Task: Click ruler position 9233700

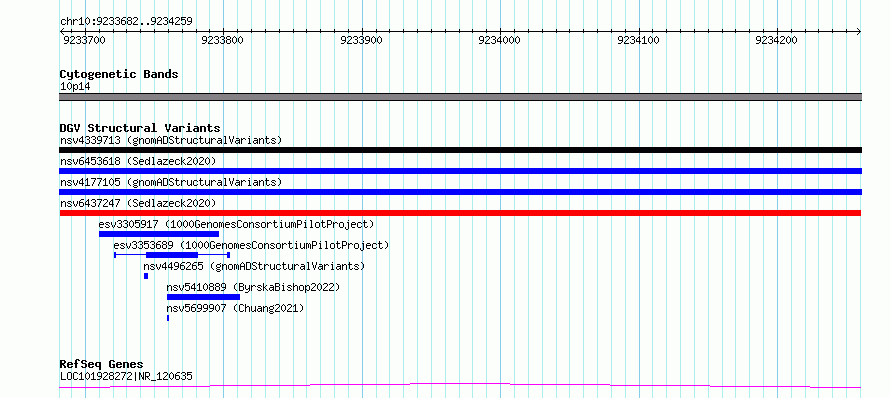Action: [x=84, y=40]
